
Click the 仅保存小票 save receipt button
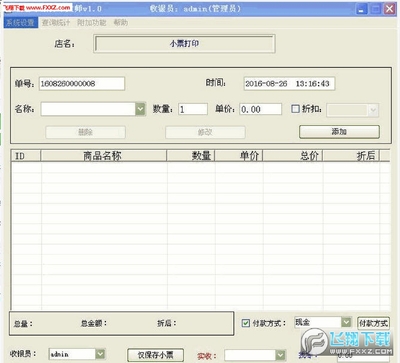pos(155,355)
